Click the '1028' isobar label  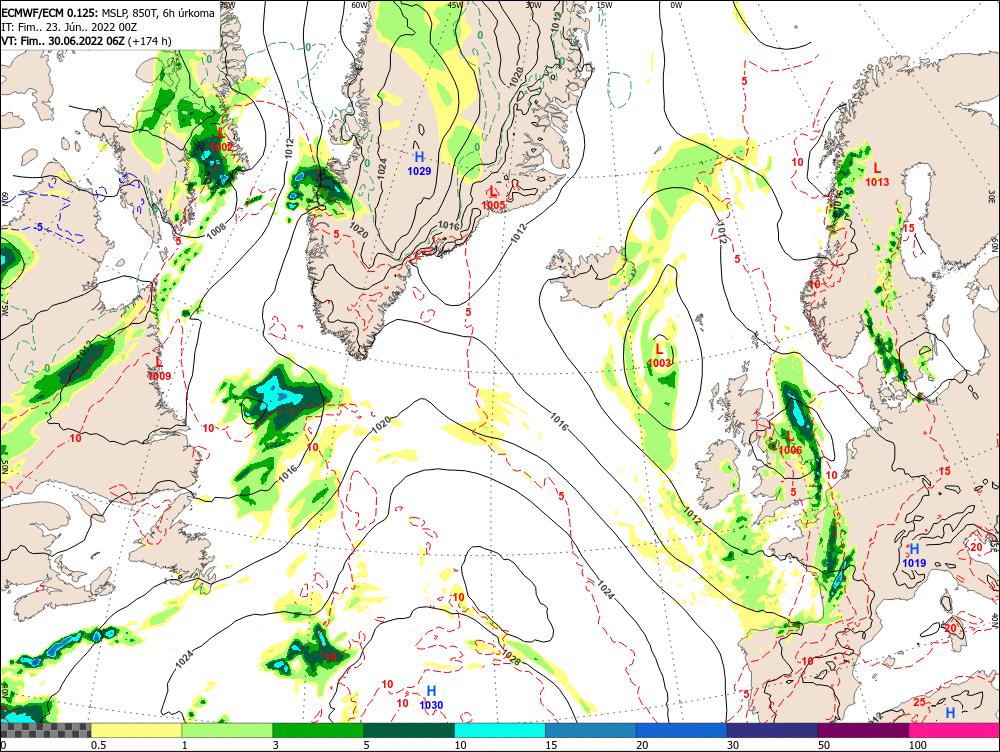click(x=511, y=657)
